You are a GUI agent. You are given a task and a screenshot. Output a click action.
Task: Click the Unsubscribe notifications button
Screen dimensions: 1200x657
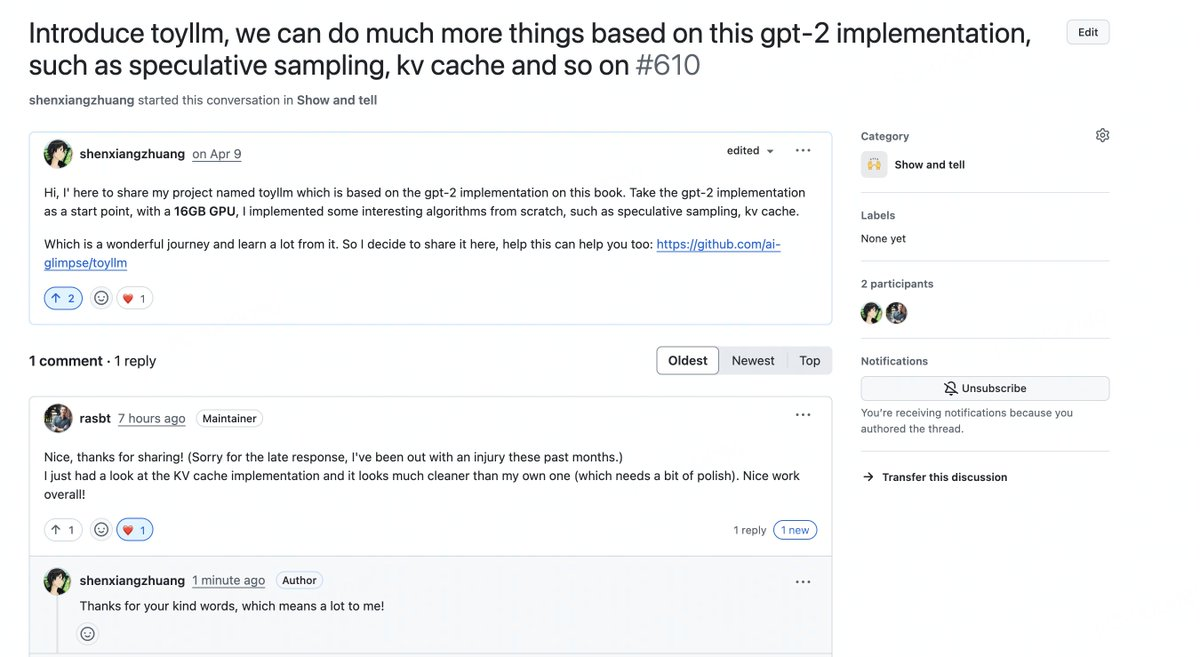click(x=984, y=388)
